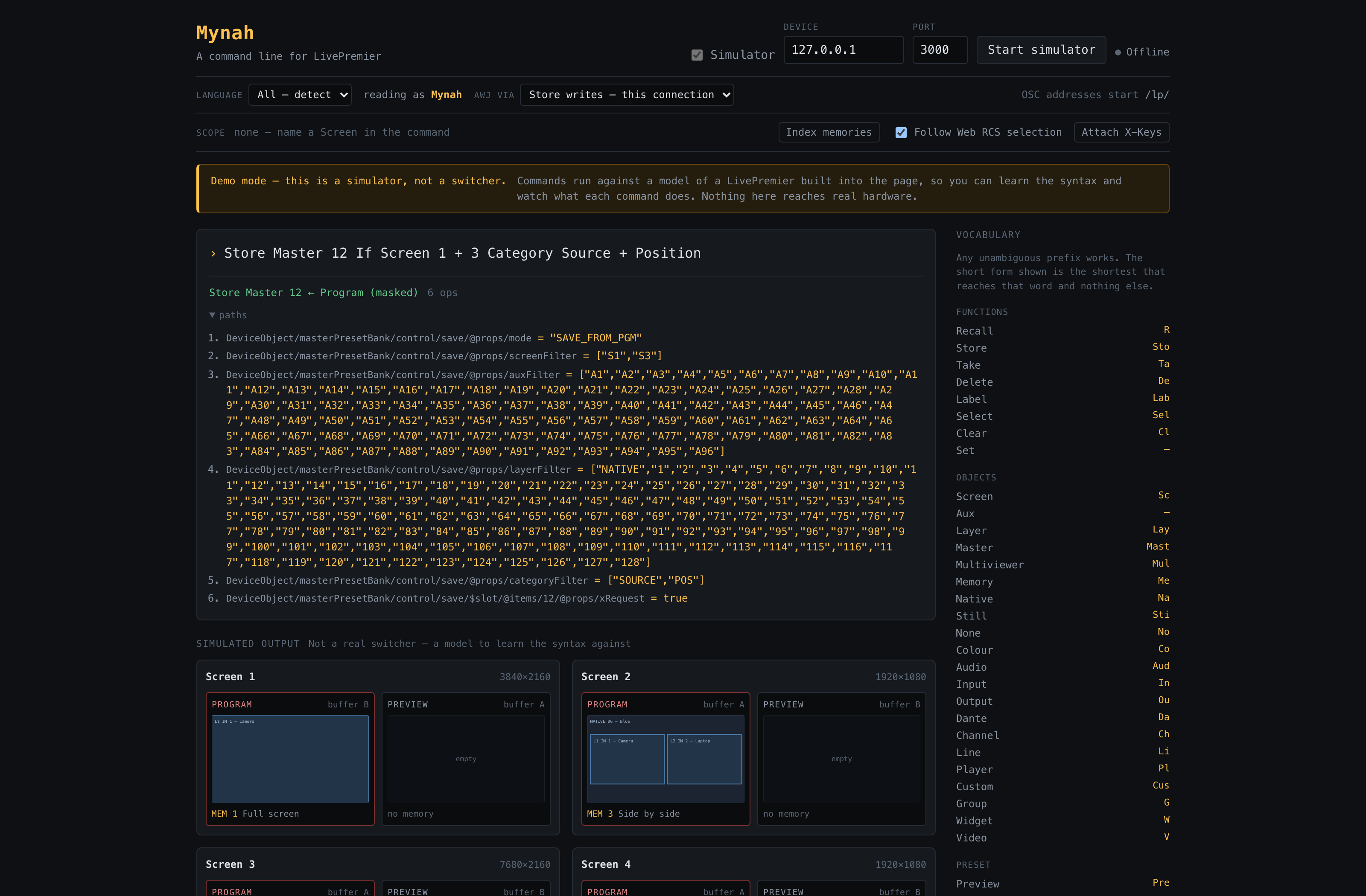
Task: Click the Screen 1 Program thumbnail
Action: tap(290, 758)
